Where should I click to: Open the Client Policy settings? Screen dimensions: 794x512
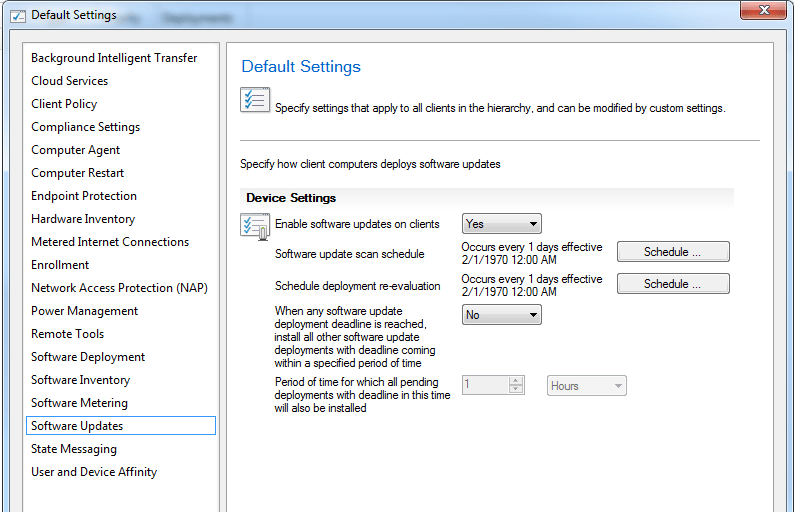click(x=64, y=104)
